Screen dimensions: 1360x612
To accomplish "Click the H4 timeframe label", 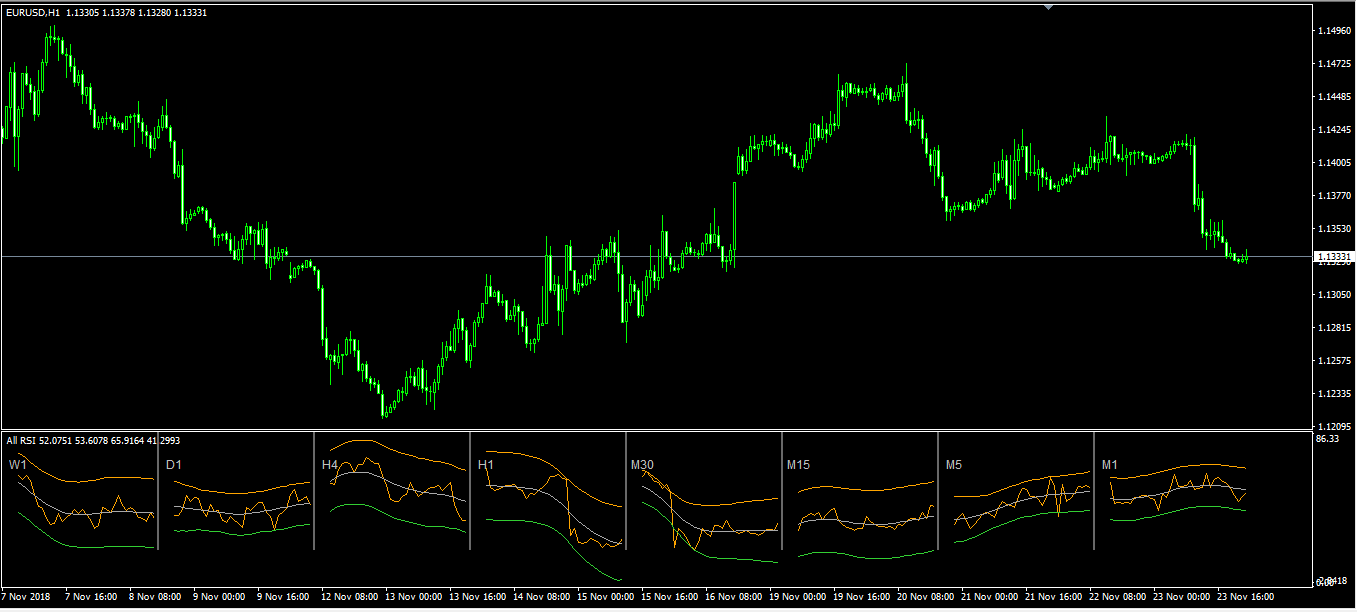I will coord(330,465).
